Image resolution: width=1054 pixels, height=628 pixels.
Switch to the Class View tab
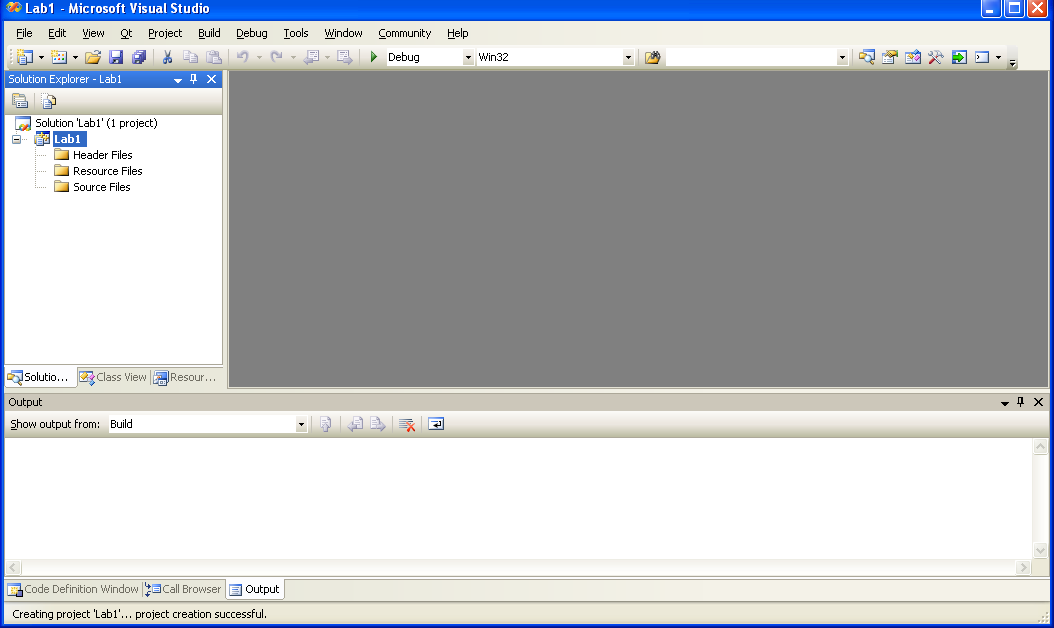pos(113,377)
